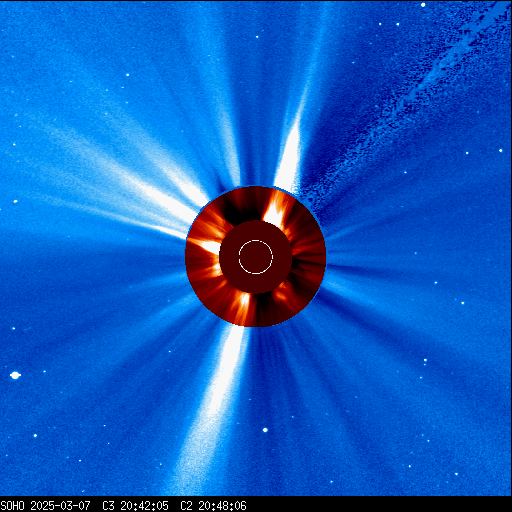
Task: Select the bright star below the southern streamer
Action: point(265,430)
